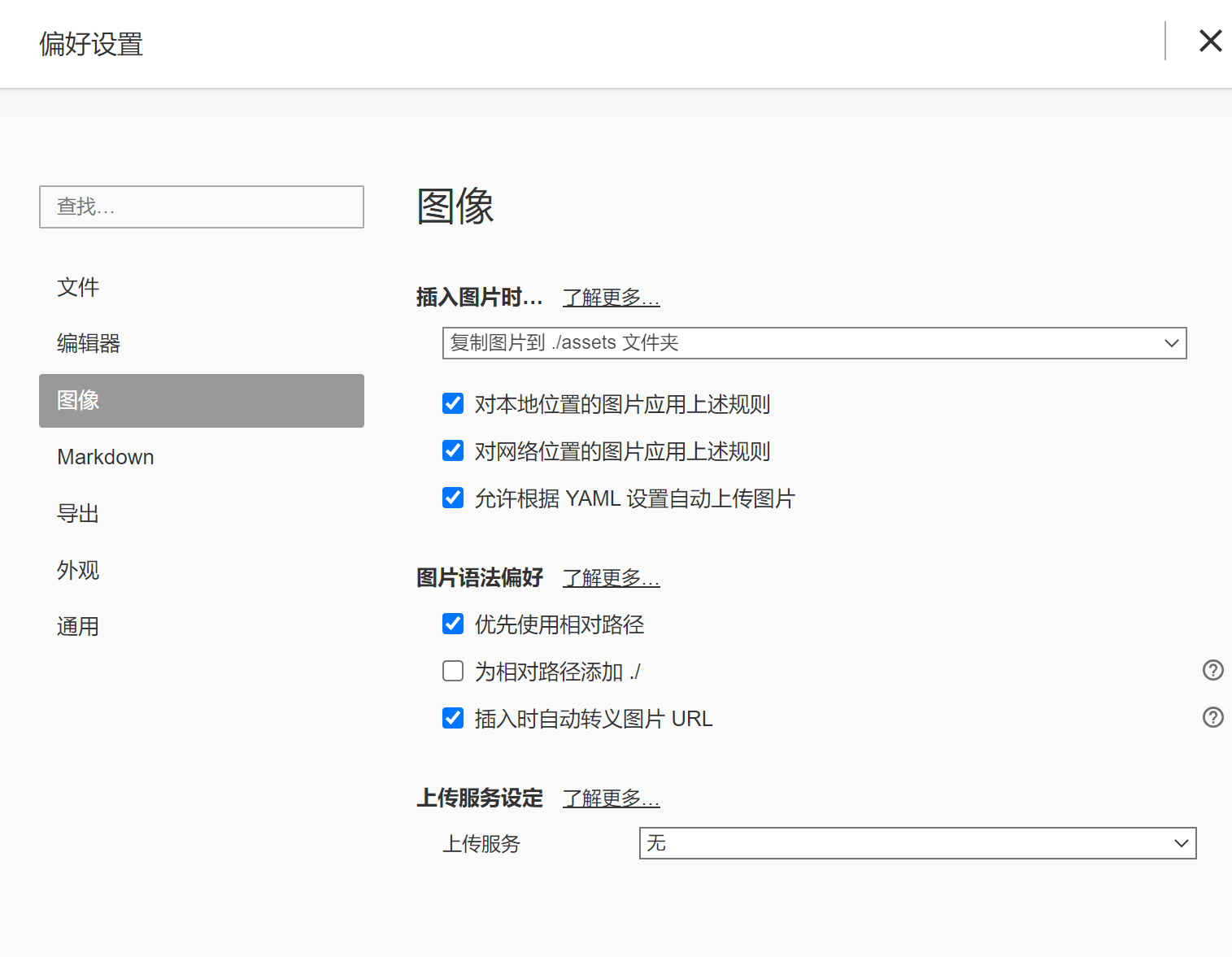
Task: Close the preferences window with X
Action: coord(1210,41)
